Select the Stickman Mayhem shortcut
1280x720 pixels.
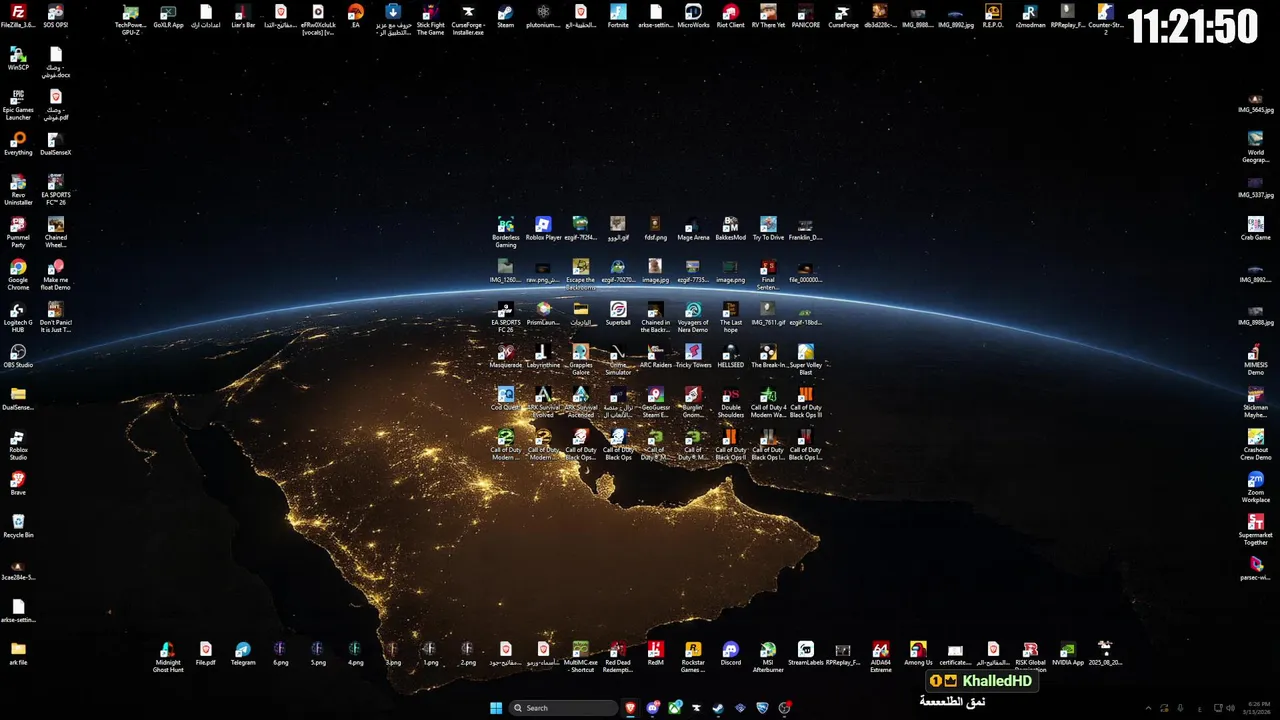(1256, 402)
